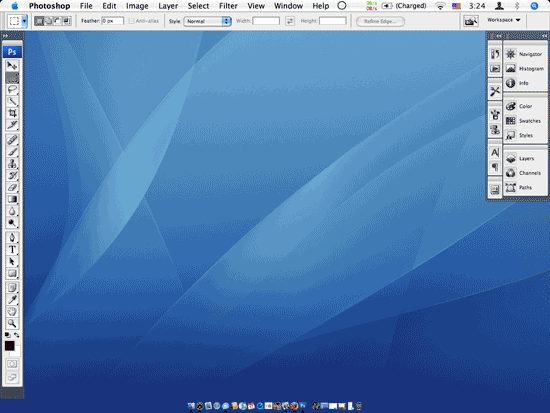Select the Rectangle shape tool
This screenshot has width=550, height=413.
pos(12,273)
